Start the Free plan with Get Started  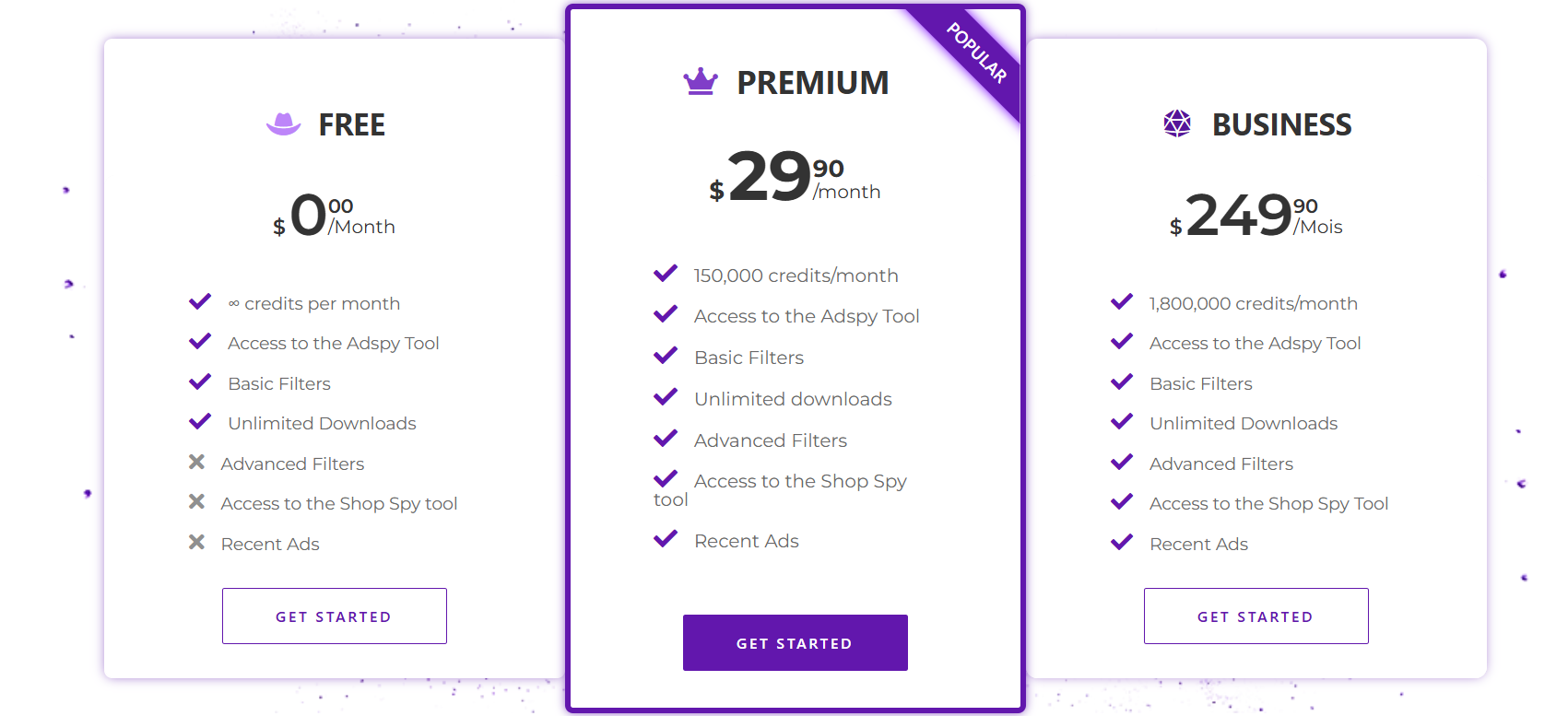[x=335, y=616]
